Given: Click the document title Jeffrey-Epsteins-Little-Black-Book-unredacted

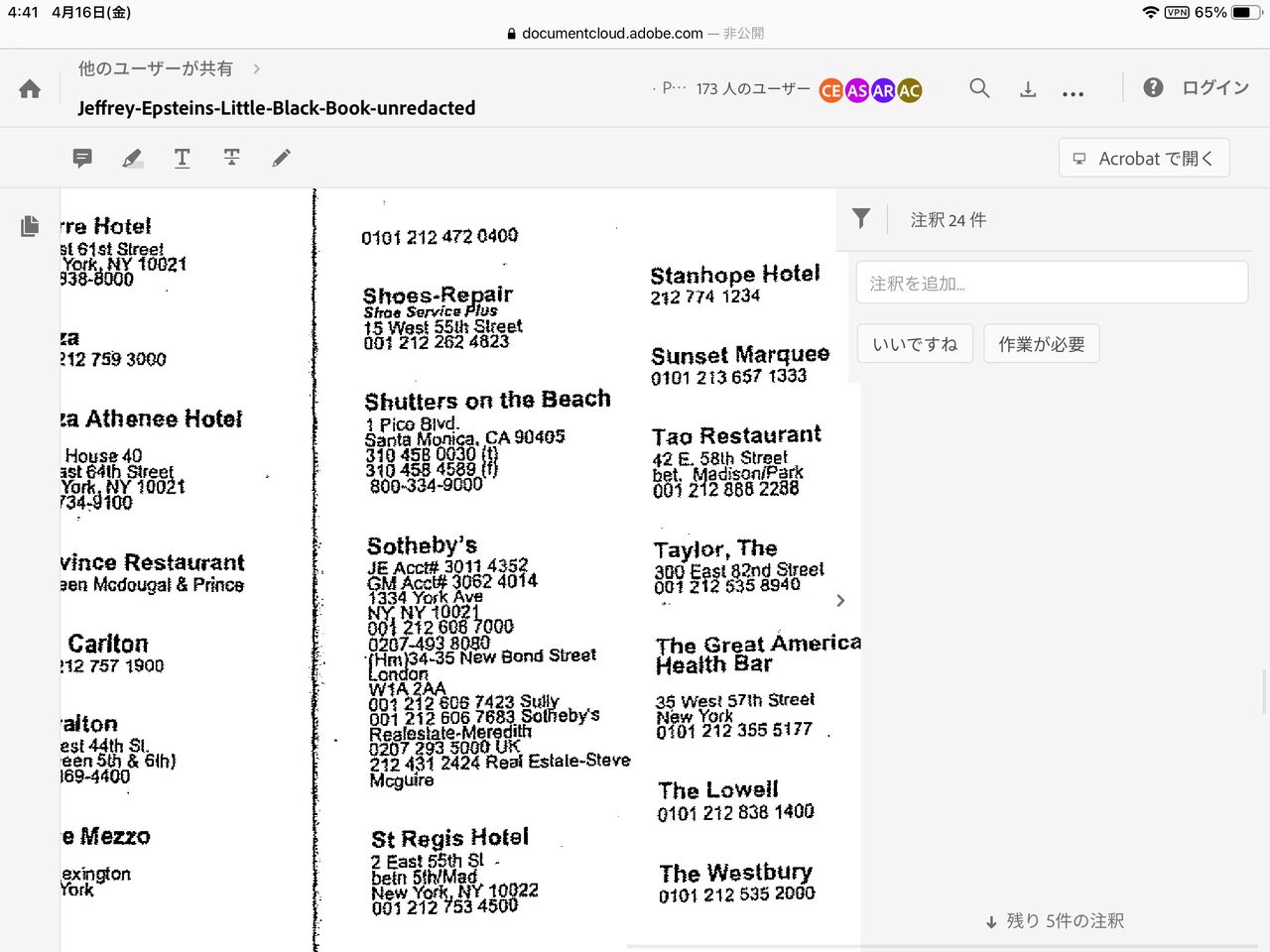Looking at the screenshot, I should click(277, 108).
